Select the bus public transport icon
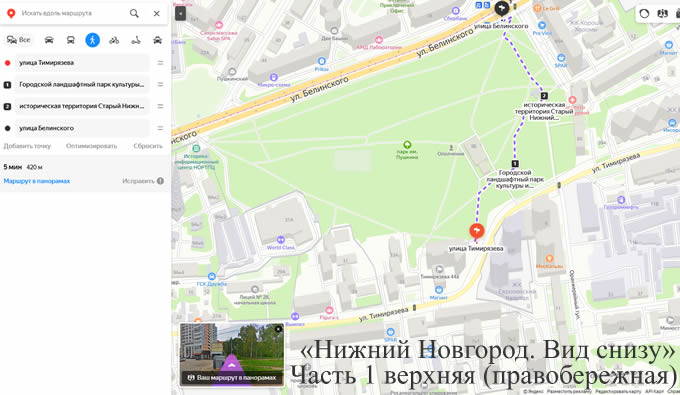This screenshot has width=680, height=395. [x=71, y=40]
